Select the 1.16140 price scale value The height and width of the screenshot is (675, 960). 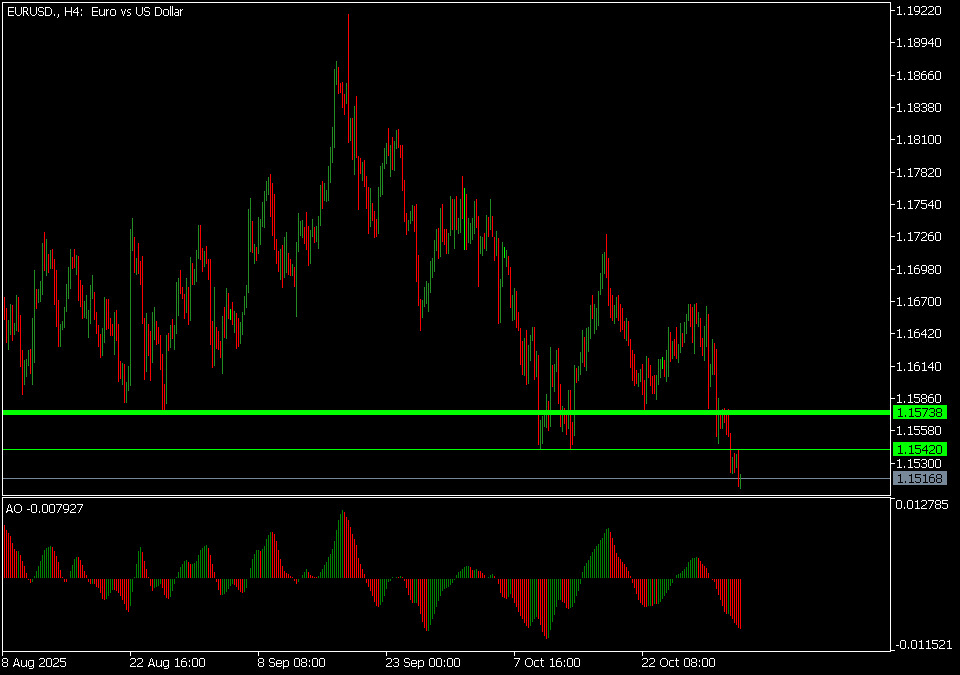919,366
